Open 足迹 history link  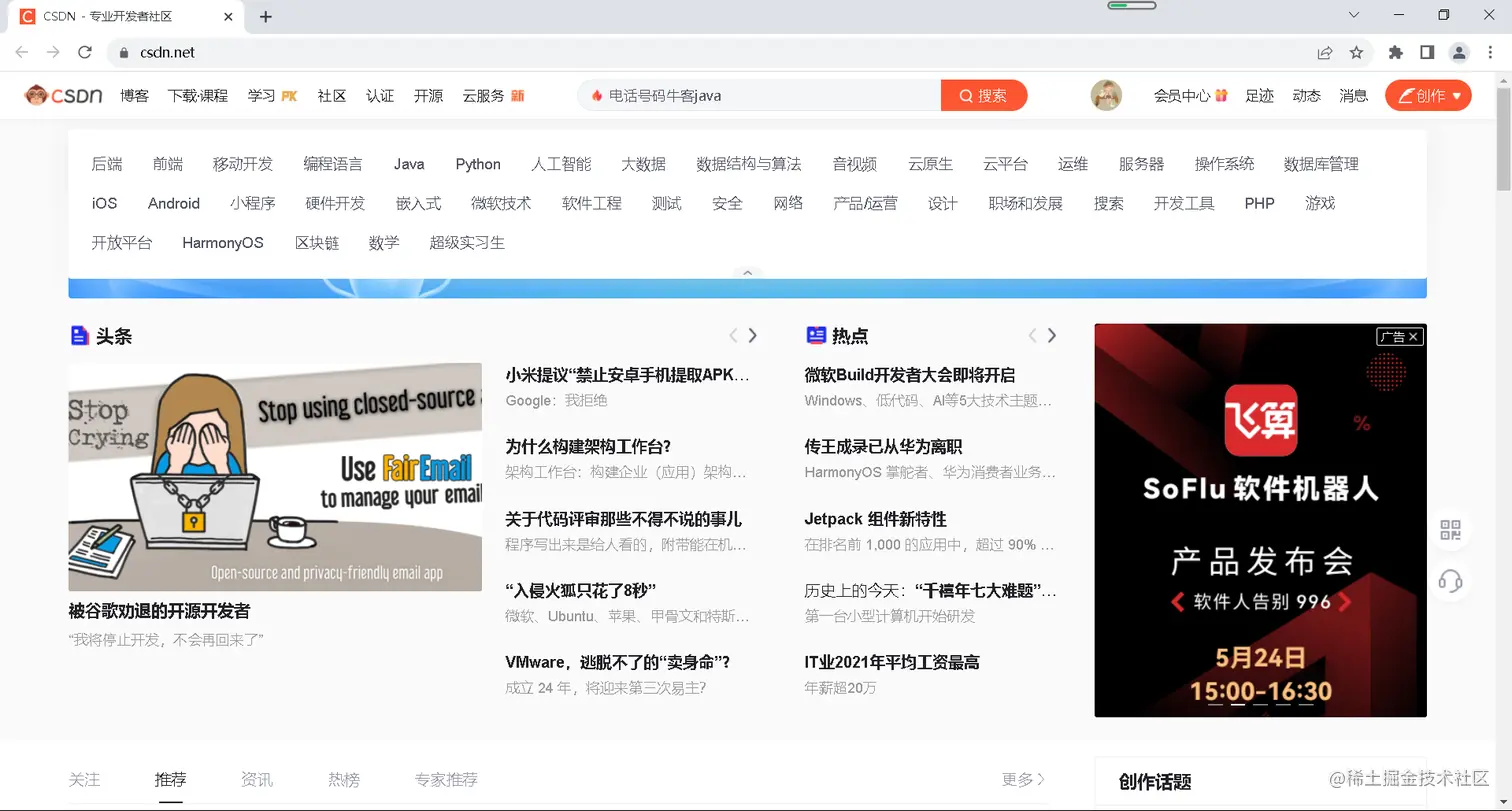coord(1259,96)
